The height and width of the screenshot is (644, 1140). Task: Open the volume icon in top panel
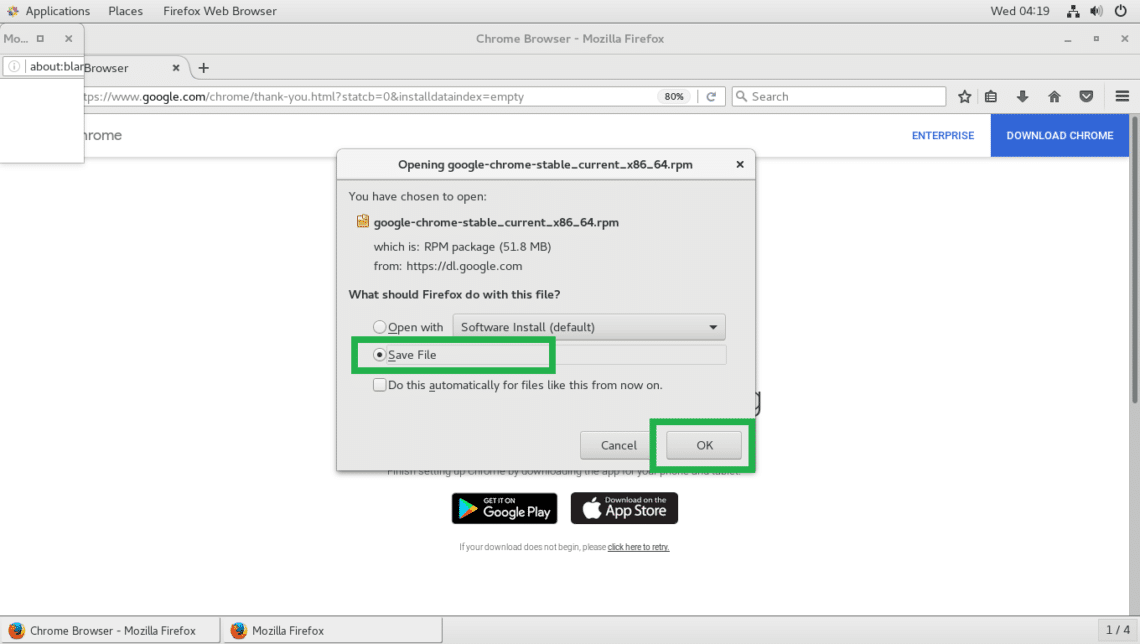1096,11
